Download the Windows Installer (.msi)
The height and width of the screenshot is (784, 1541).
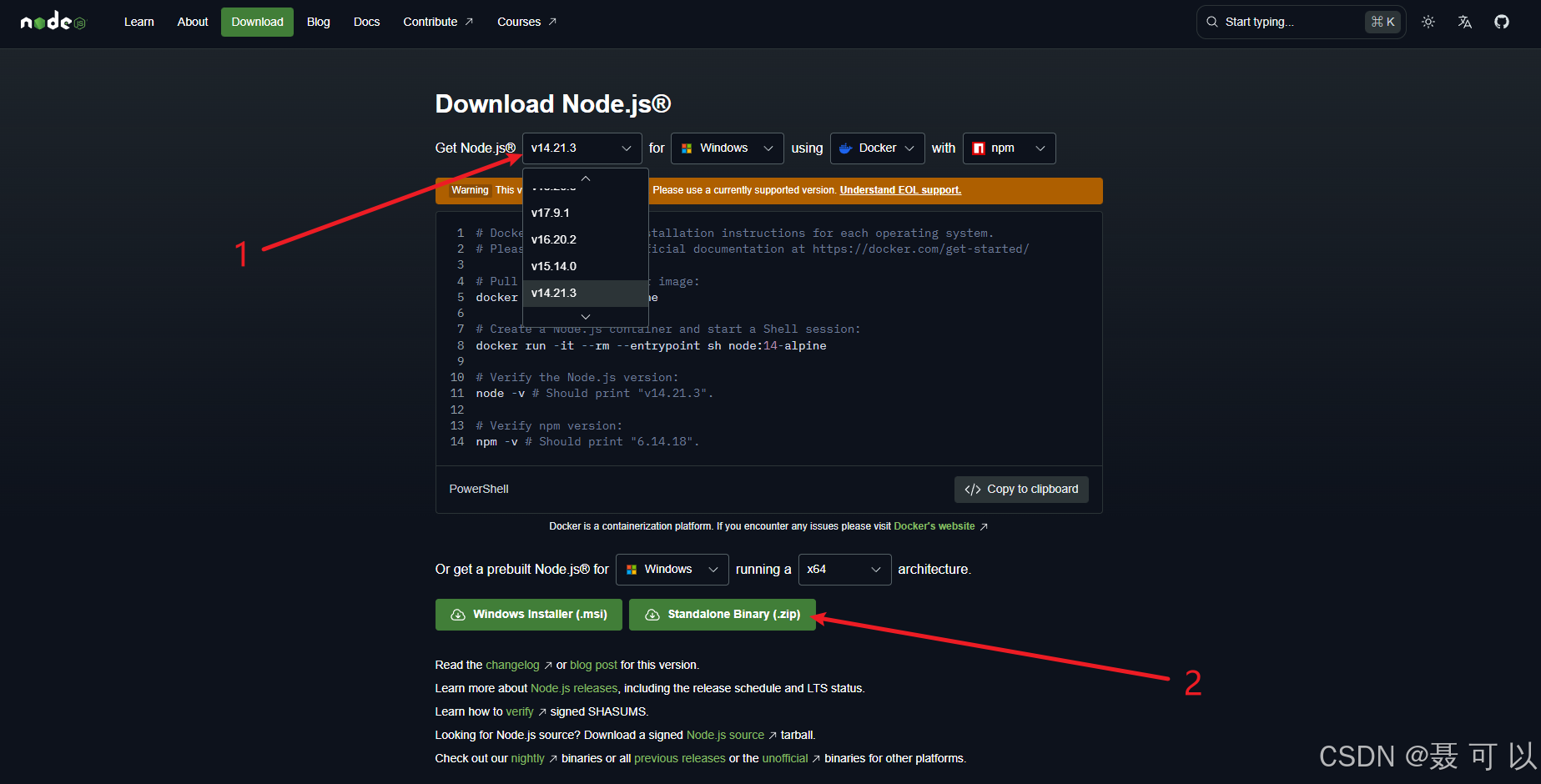[x=528, y=615]
